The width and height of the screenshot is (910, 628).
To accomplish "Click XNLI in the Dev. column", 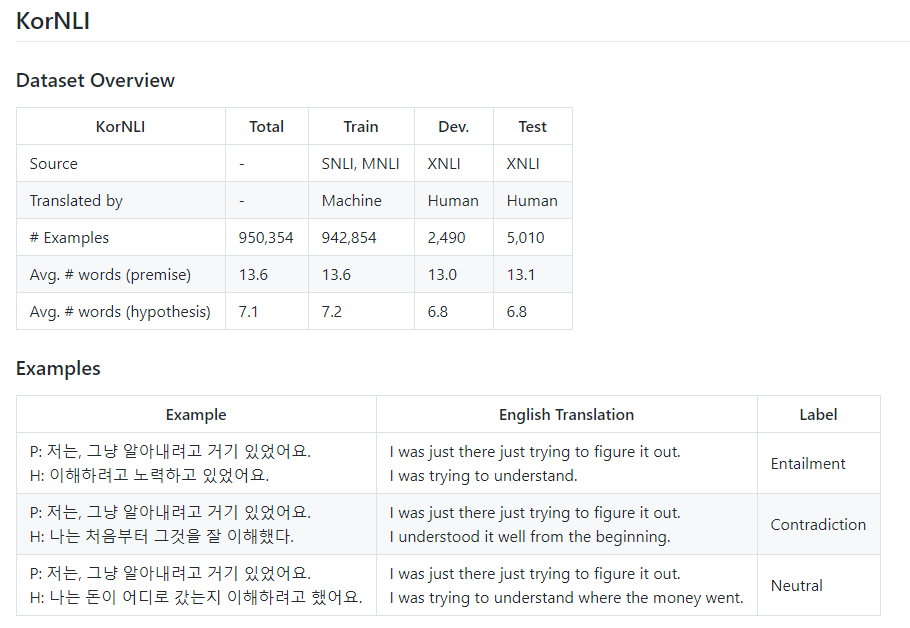I will 444,164.
